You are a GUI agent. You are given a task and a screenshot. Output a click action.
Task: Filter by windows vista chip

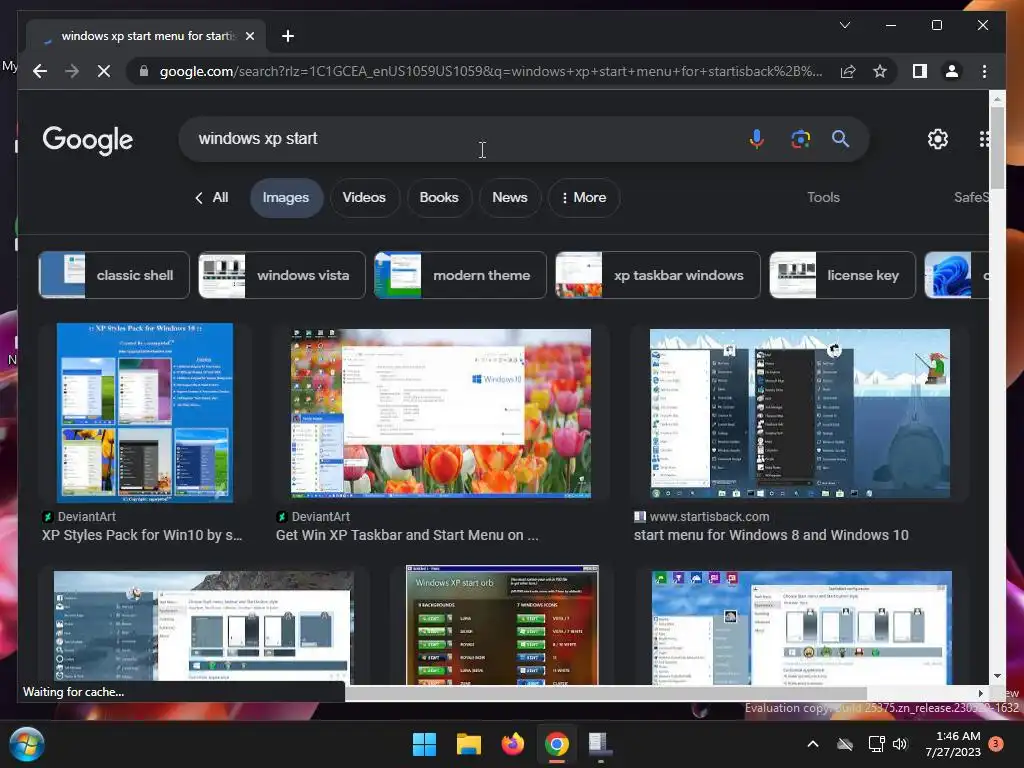pyautogui.click(x=282, y=275)
